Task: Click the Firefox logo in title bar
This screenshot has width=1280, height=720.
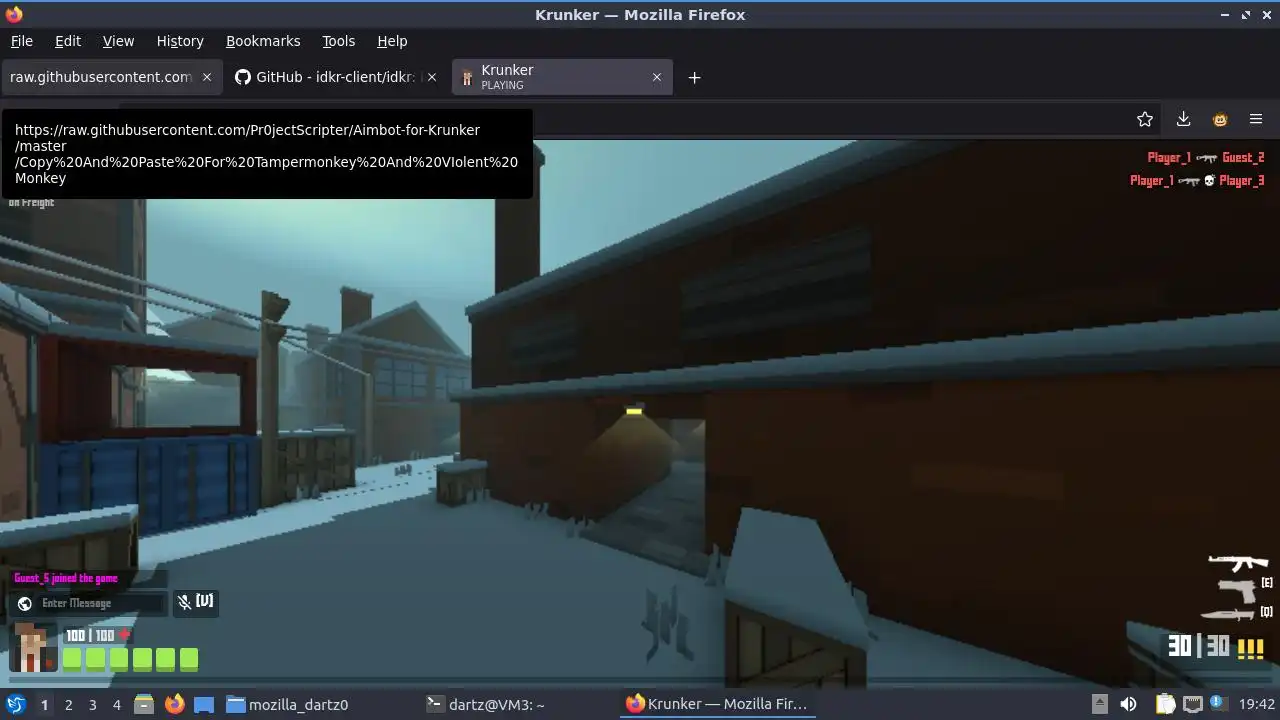Action: click(14, 14)
